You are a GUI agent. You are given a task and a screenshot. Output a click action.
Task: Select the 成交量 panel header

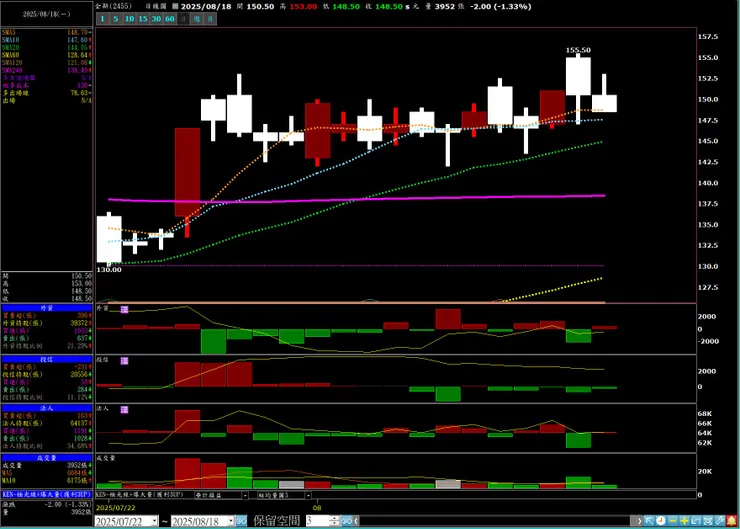point(47,458)
